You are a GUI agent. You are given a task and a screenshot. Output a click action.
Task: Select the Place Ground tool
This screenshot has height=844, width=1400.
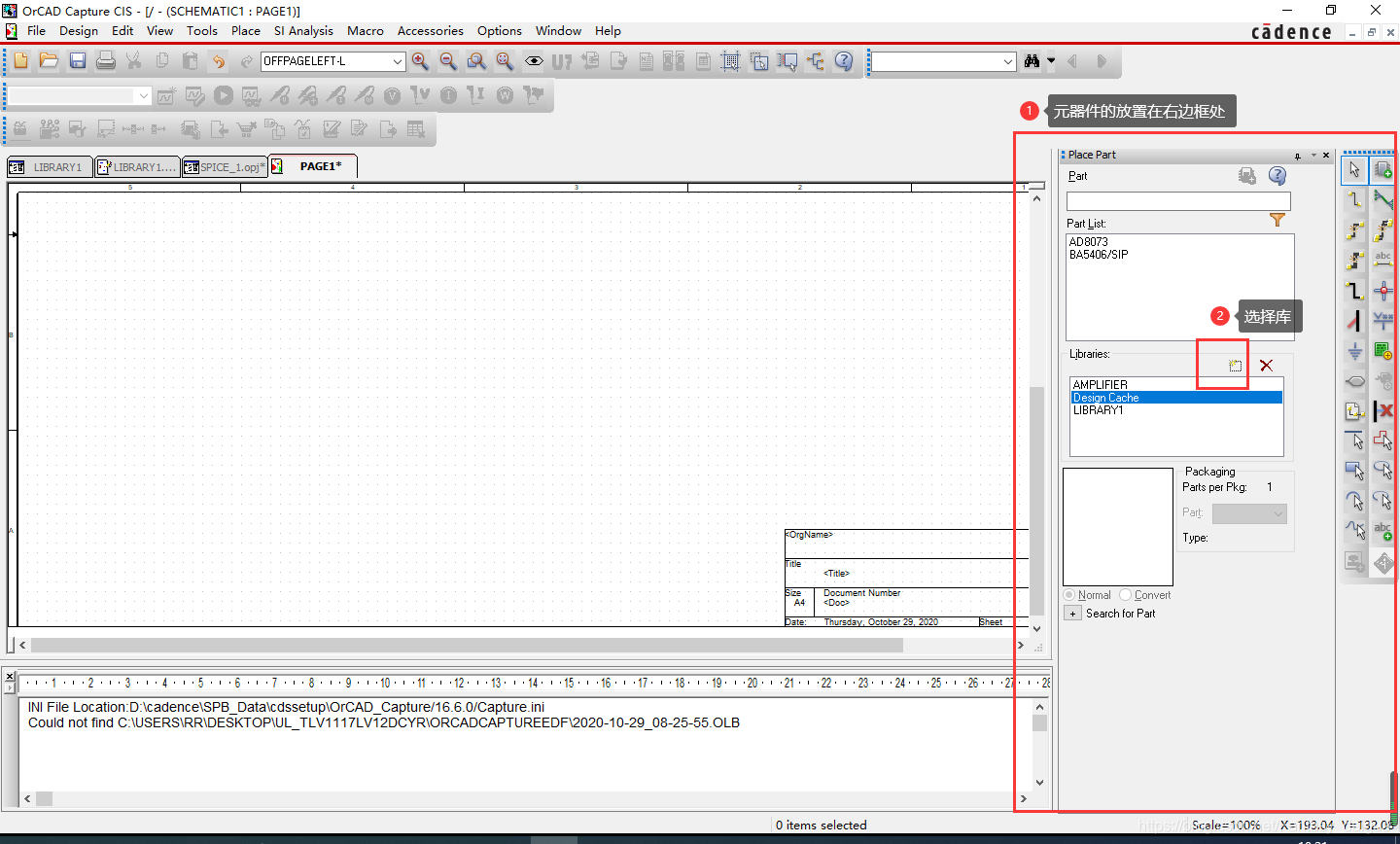pos(1354,351)
